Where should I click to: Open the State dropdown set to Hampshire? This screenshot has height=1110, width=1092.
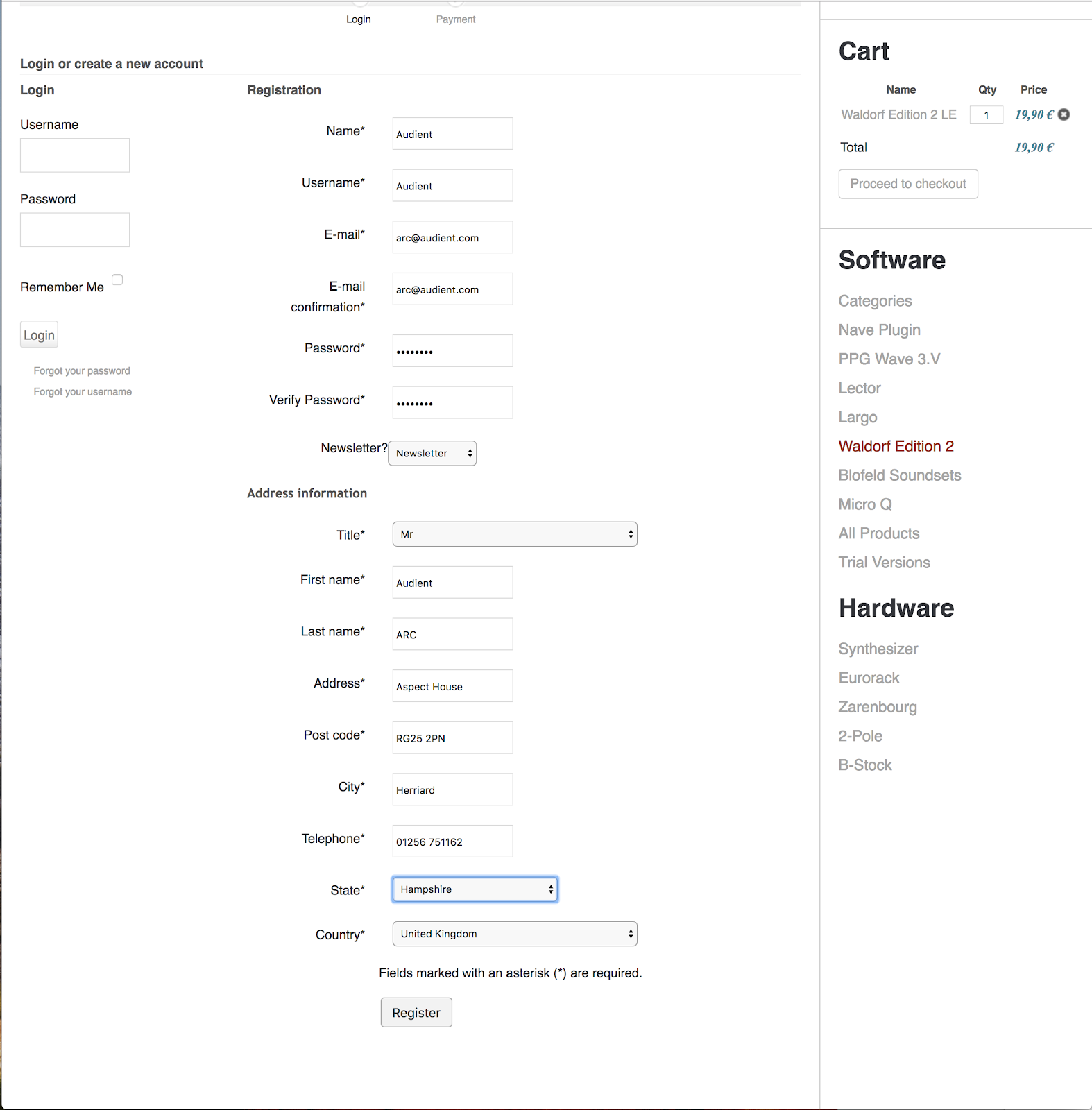pyautogui.click(x=475, y=889)
